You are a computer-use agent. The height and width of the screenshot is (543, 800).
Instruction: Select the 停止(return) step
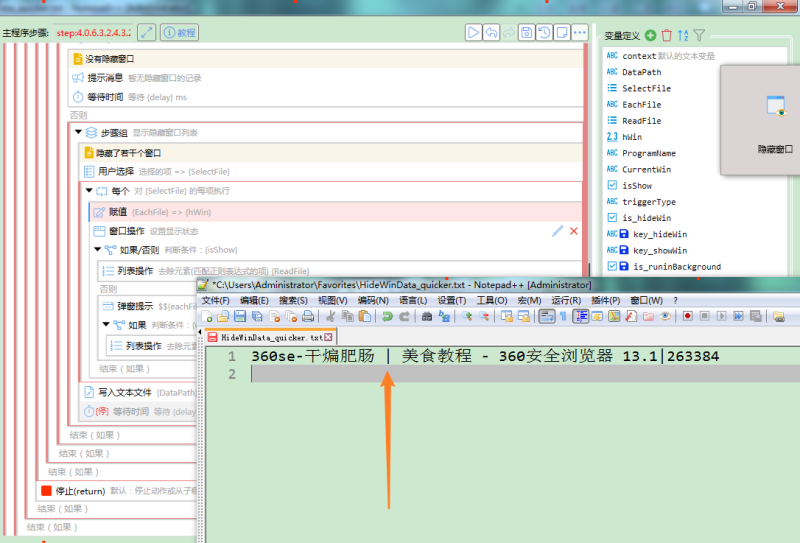(117, 490)
